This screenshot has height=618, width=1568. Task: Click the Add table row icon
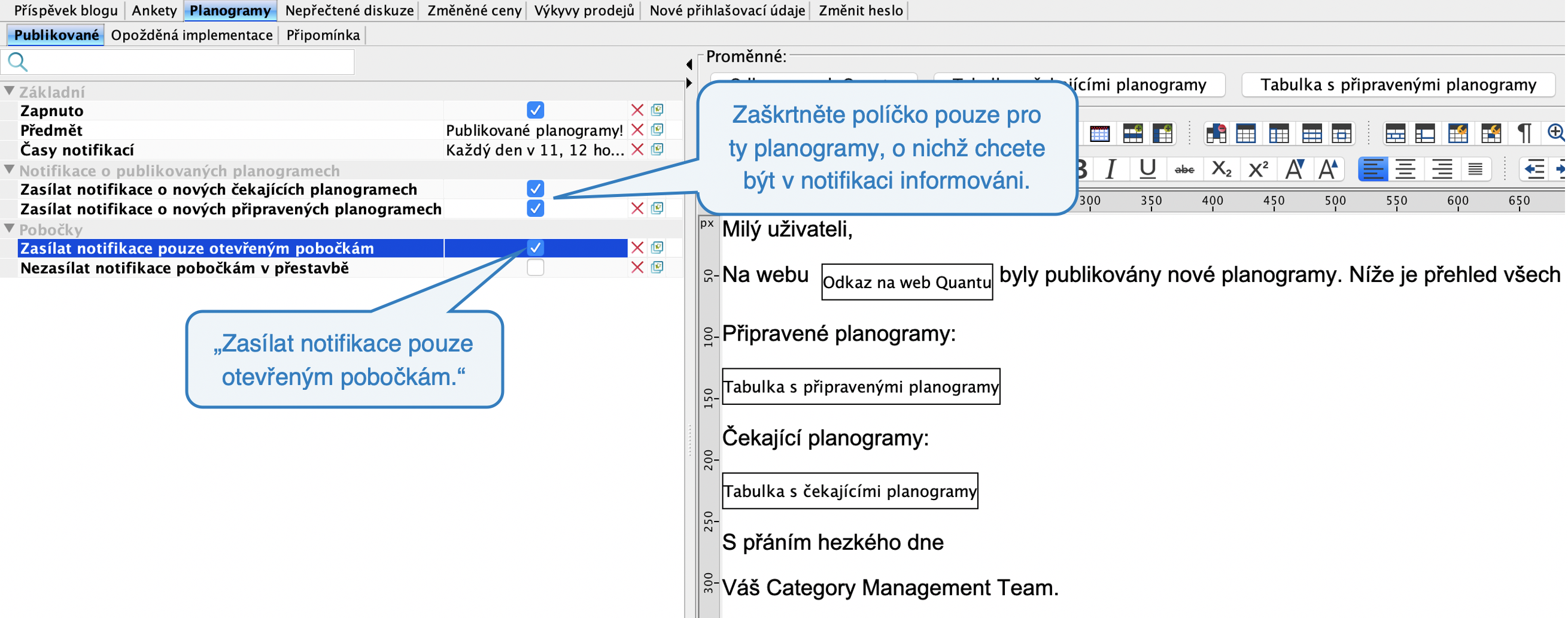1134,133
